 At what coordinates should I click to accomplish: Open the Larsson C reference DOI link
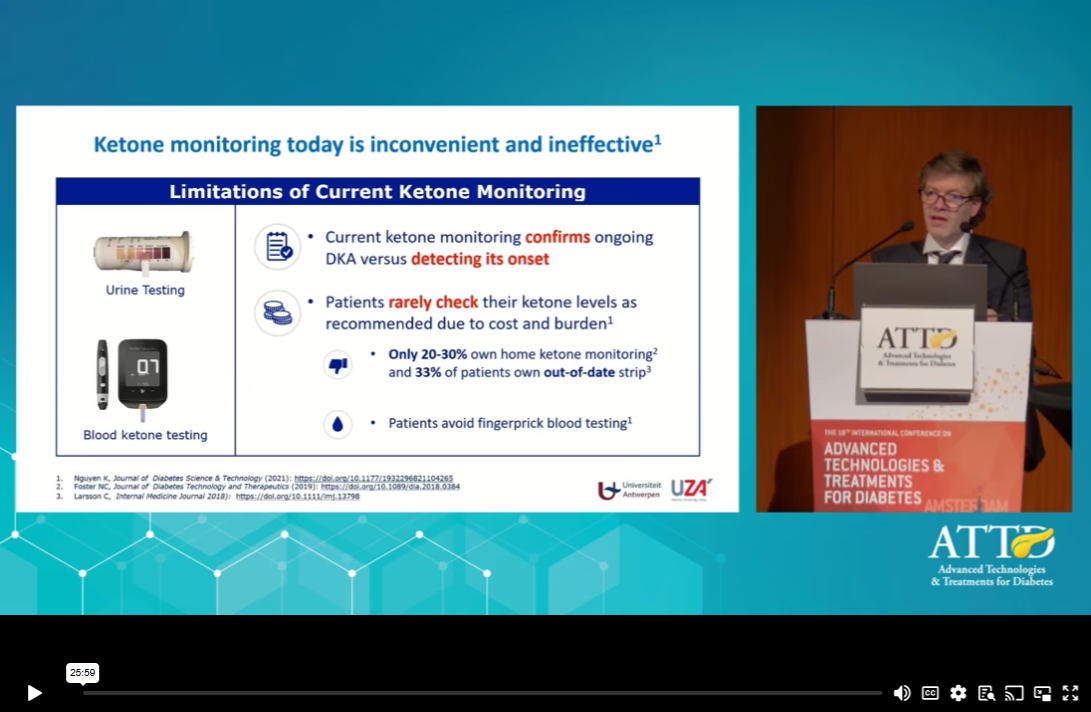298,496
